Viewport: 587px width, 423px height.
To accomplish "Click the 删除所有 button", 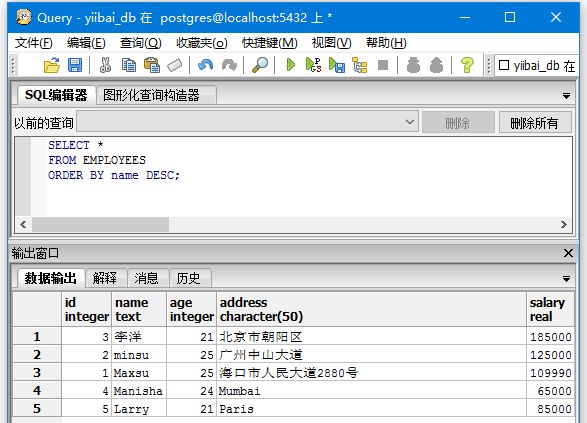I will [x=535, y=122].
